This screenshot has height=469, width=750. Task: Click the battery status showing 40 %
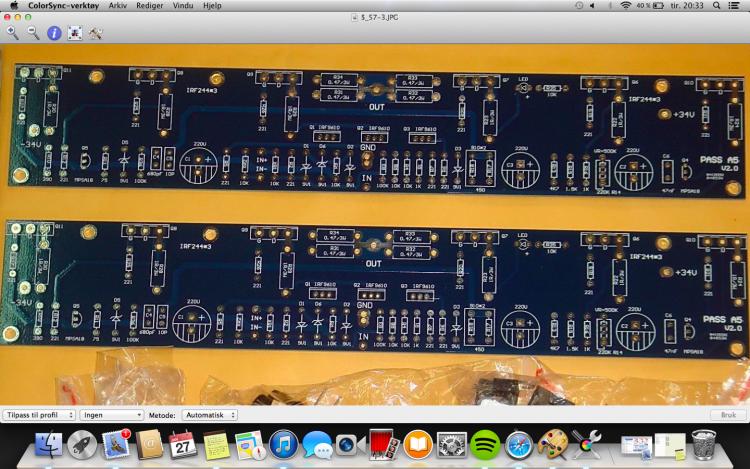click(x=650, y=6)
